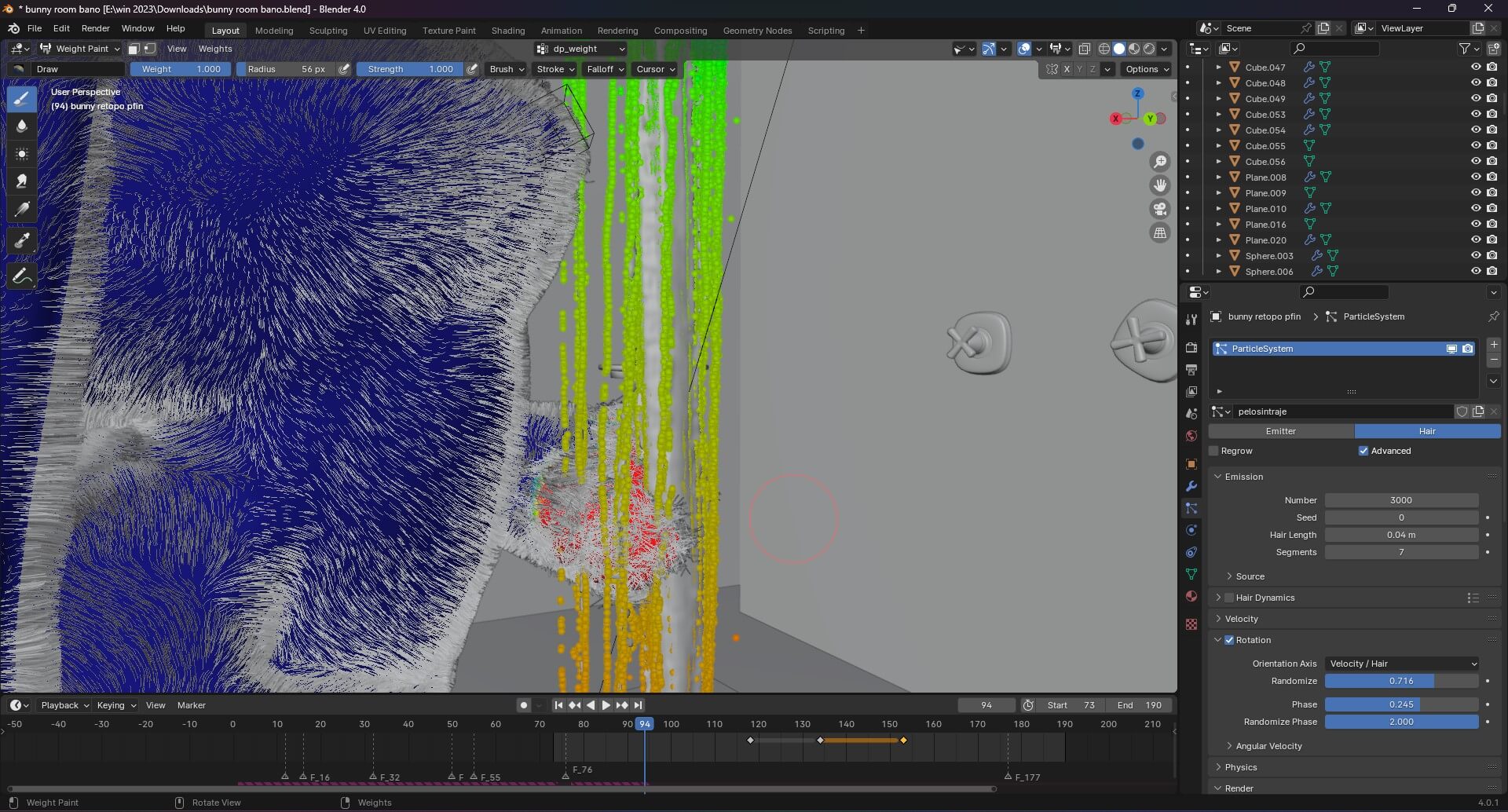This screenshot has width=1508, height=812.
Task: Expand the Source subpanel
Action: click(1250, 576)
